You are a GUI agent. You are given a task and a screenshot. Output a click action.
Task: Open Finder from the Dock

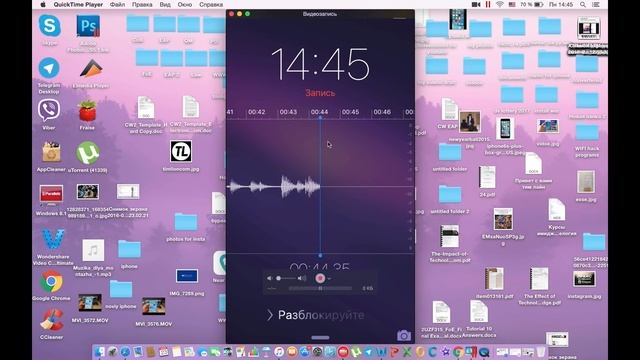[100, 352]
